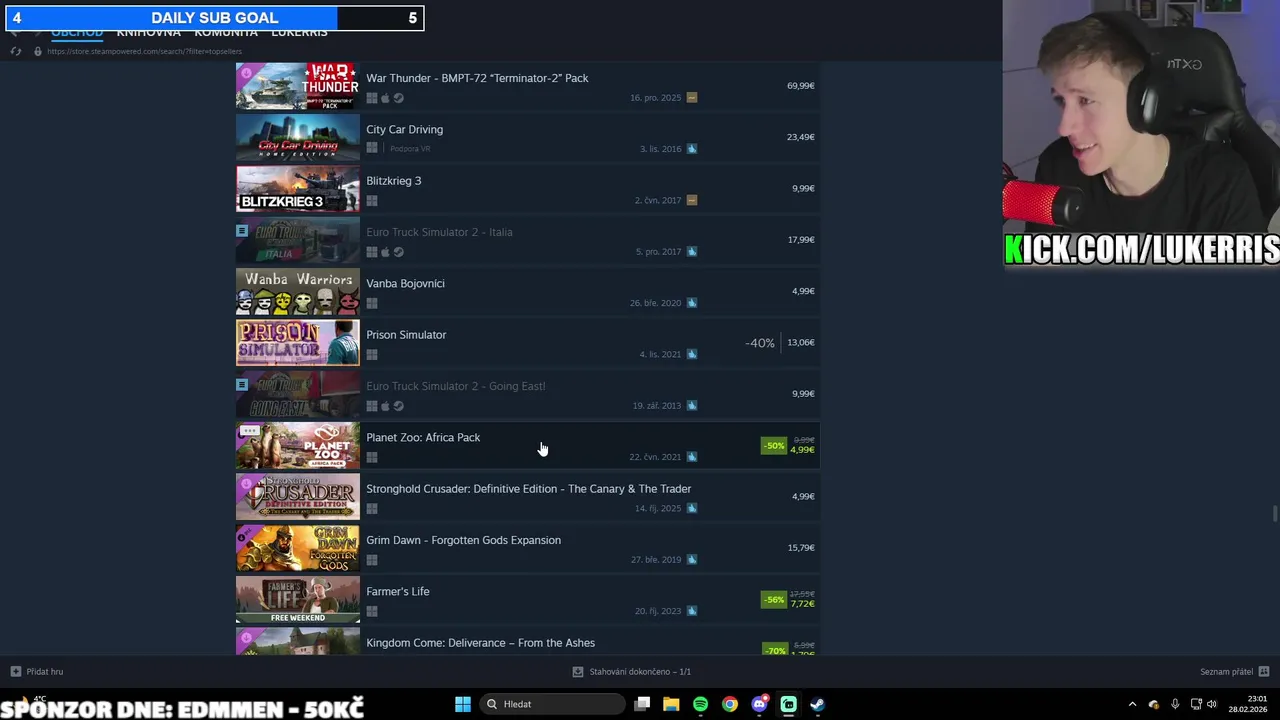This screenshot has height=720, width=1280.
Task: Click review thumbs icon on Prison Simulator row
Action: [x=692, y=354]
